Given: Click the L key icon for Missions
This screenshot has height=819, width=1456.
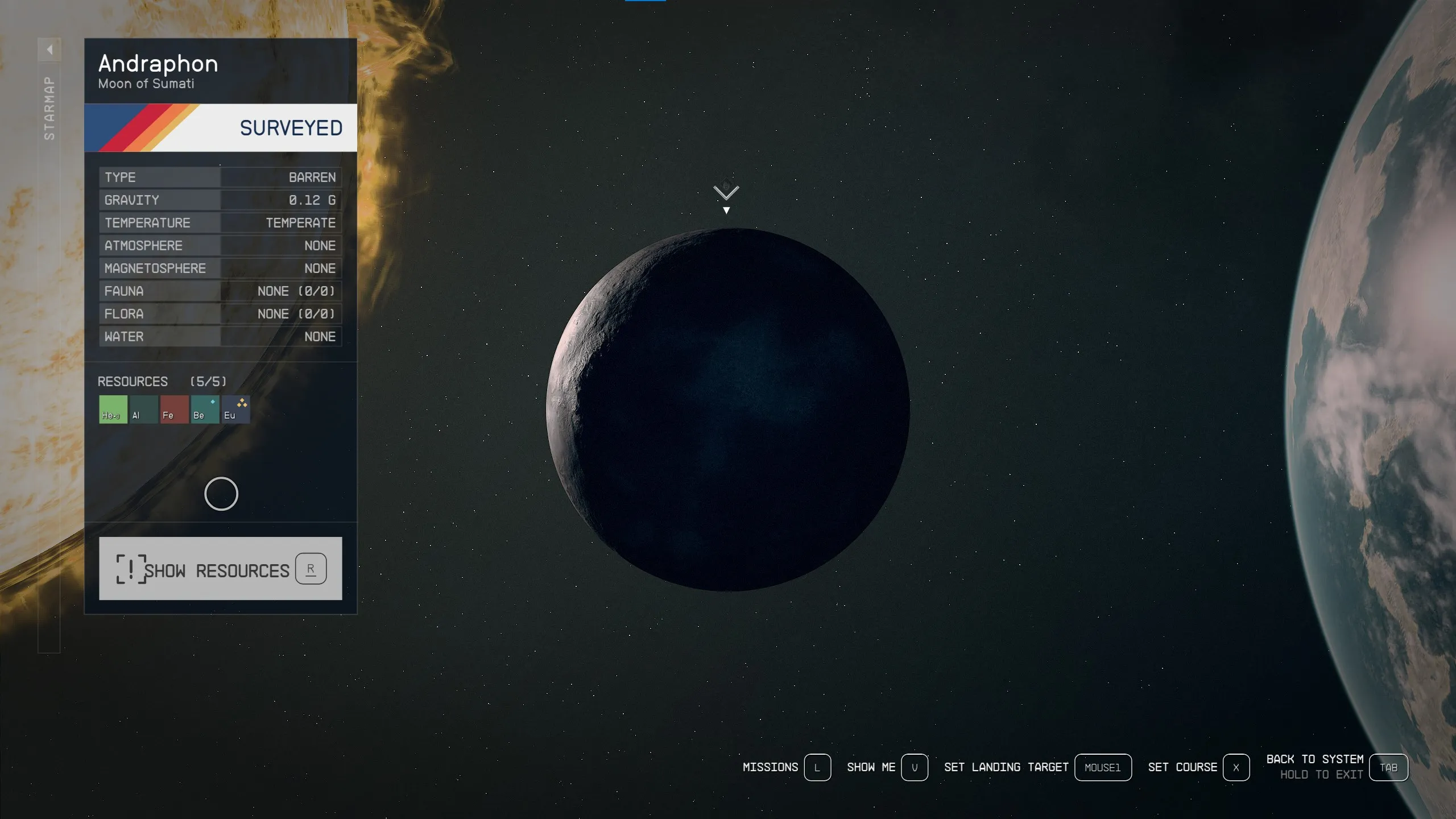Looking at the screenshot, I should [x=817, y=768].
